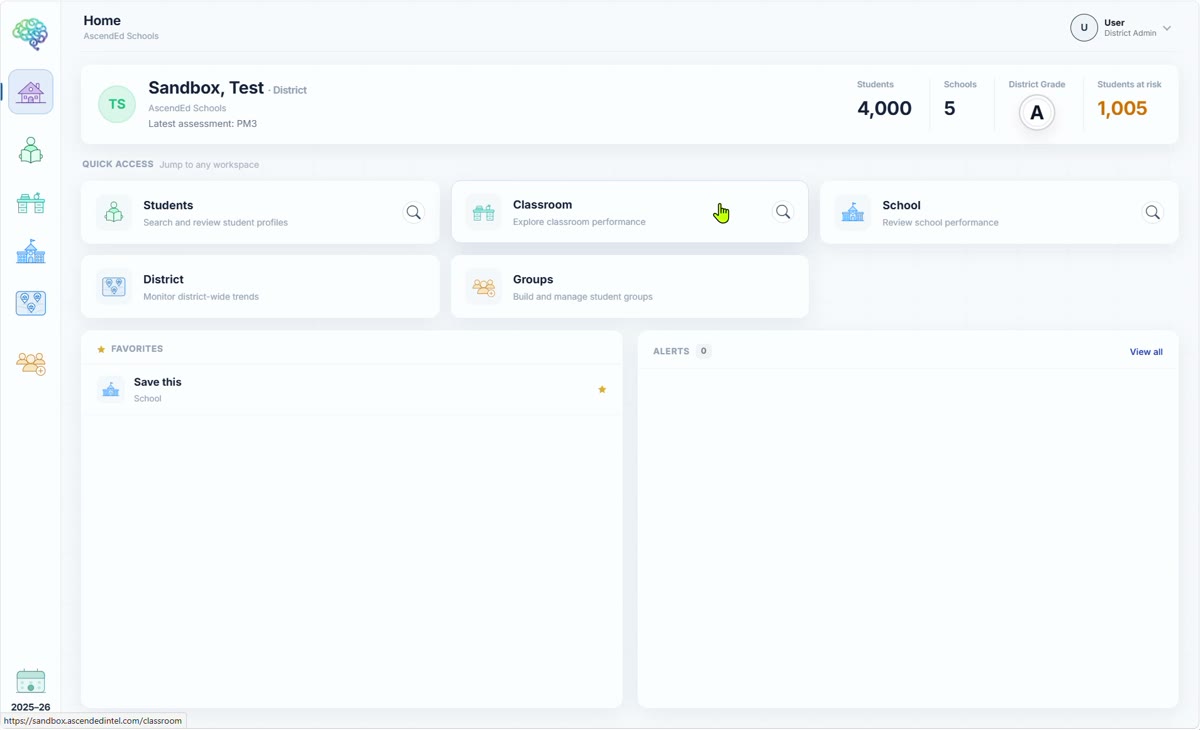Image resolution: width=1200 pixels, height=730 pixels.
Task: Unfavorite Save this via gold star
Action: point(602,389)
